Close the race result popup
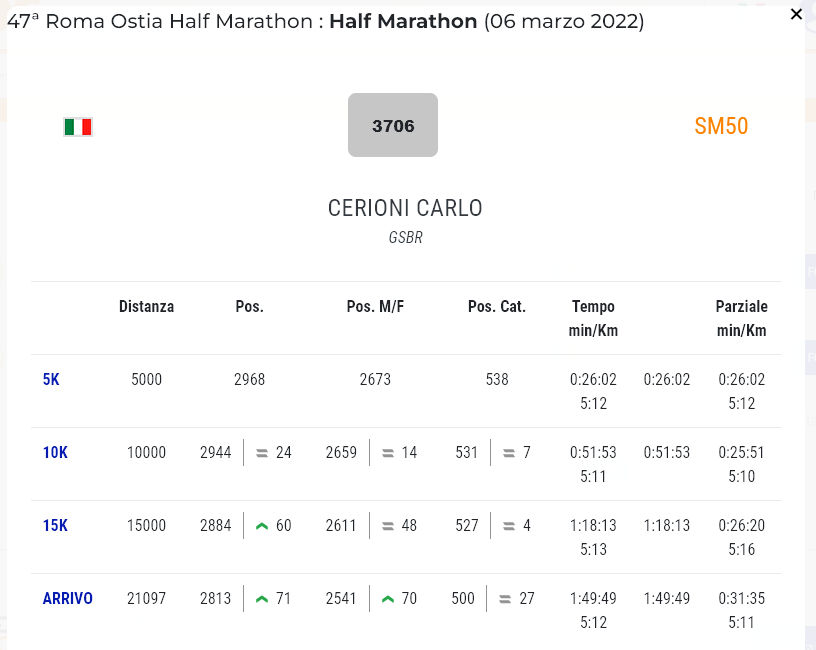 coord(796,14)
